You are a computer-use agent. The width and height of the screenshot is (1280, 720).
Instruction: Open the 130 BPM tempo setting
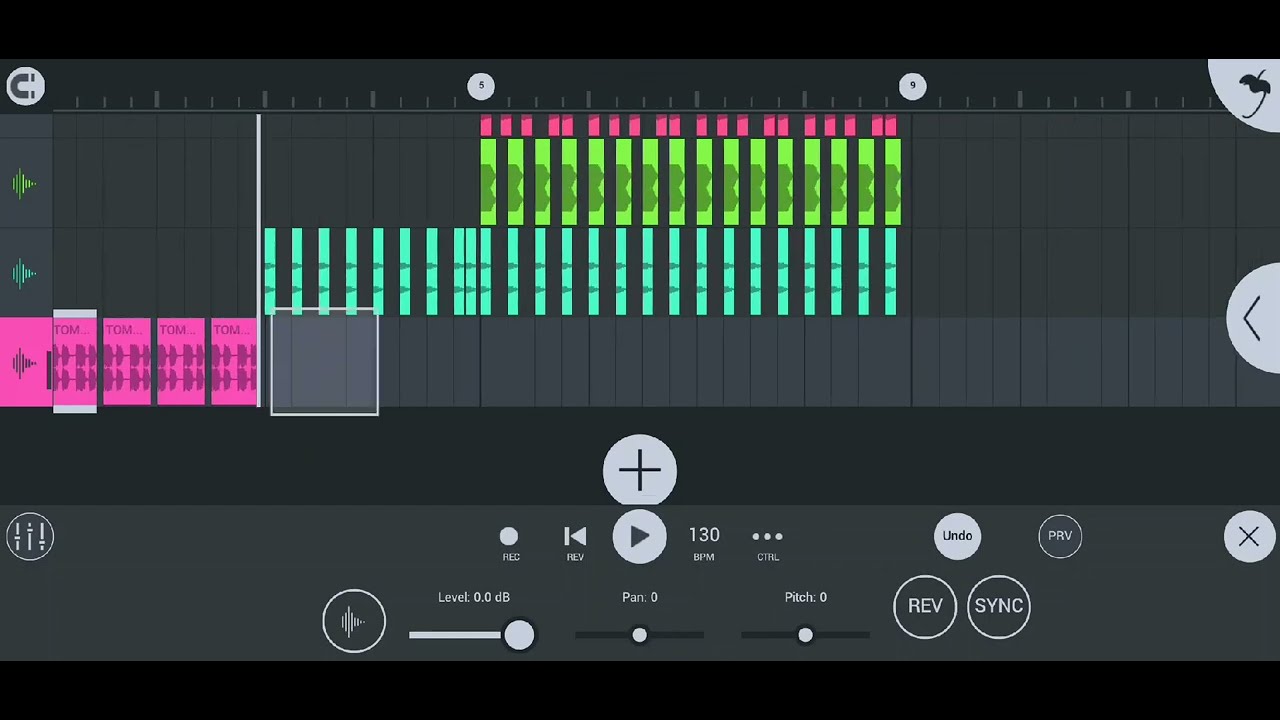[x=704, y=543]
